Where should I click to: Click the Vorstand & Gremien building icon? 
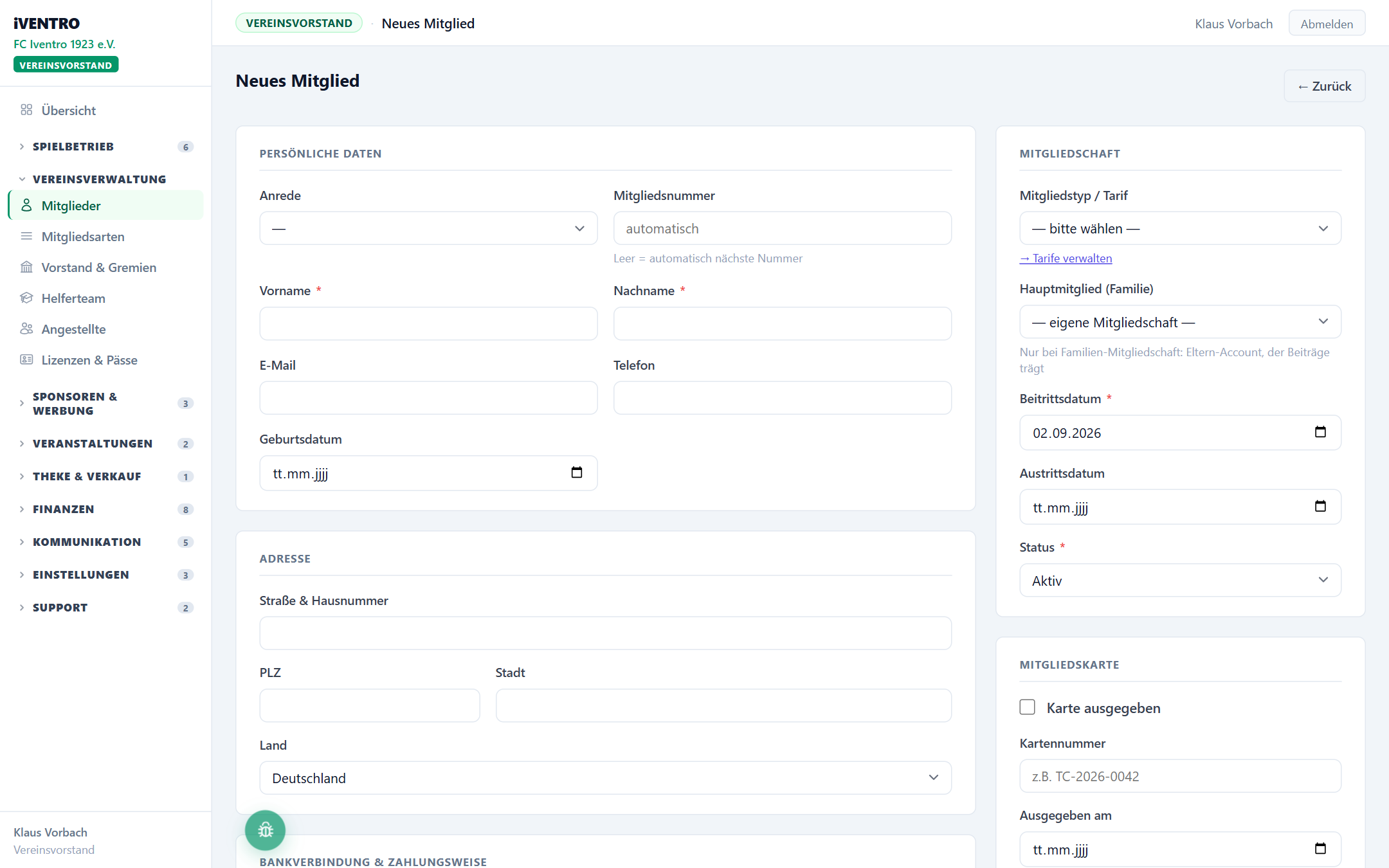coord(26,267)
